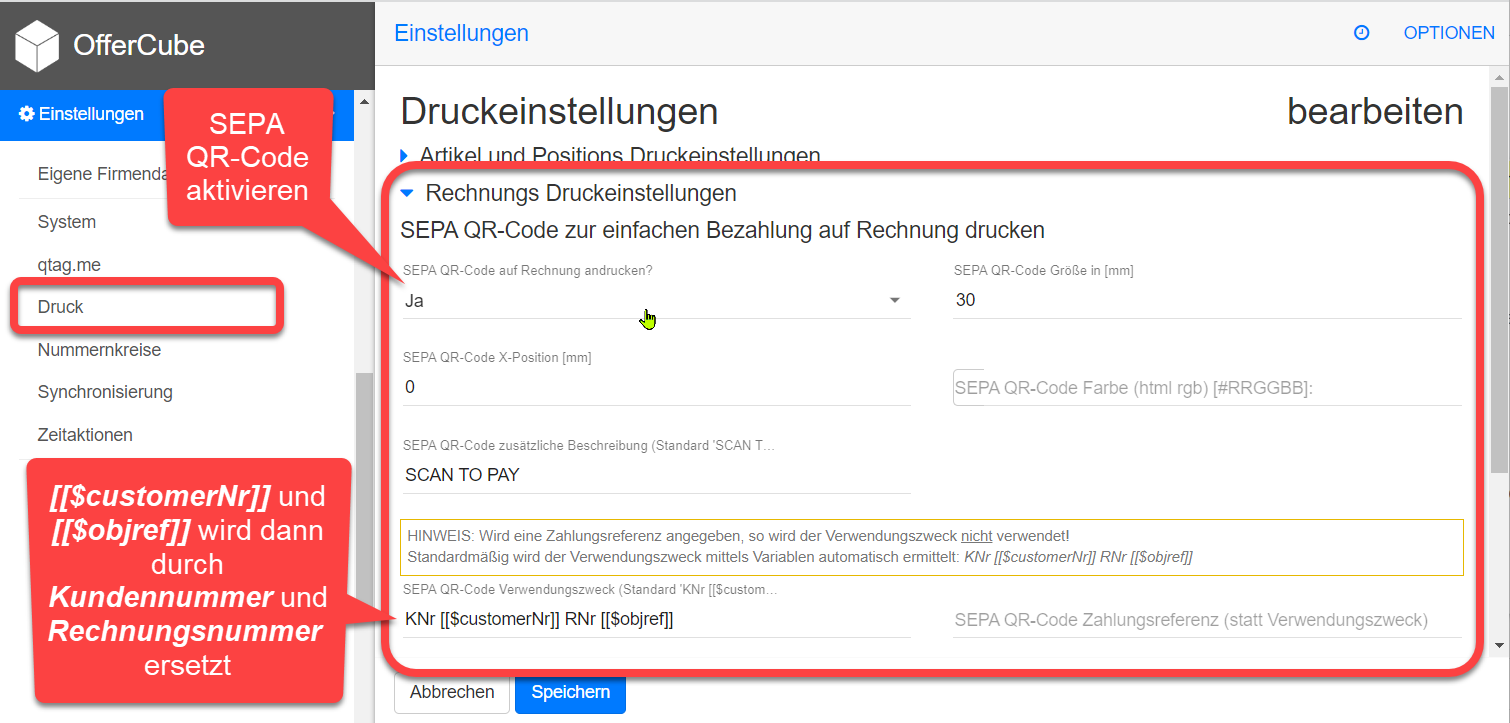Select Nummernkreise in the sidebar
Screen dimensions: 1510x723
click(x=99, y=350)
